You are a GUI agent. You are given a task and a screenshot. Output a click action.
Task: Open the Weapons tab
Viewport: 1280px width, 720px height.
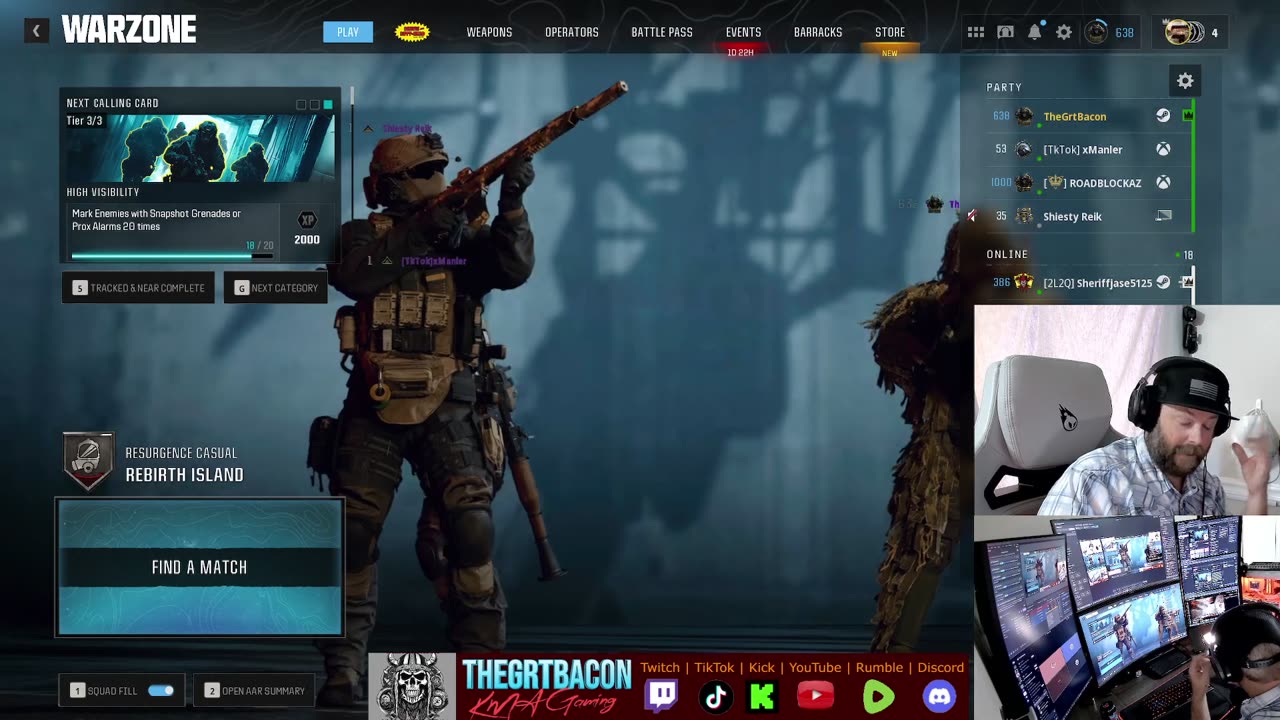[x=489, y=33]
